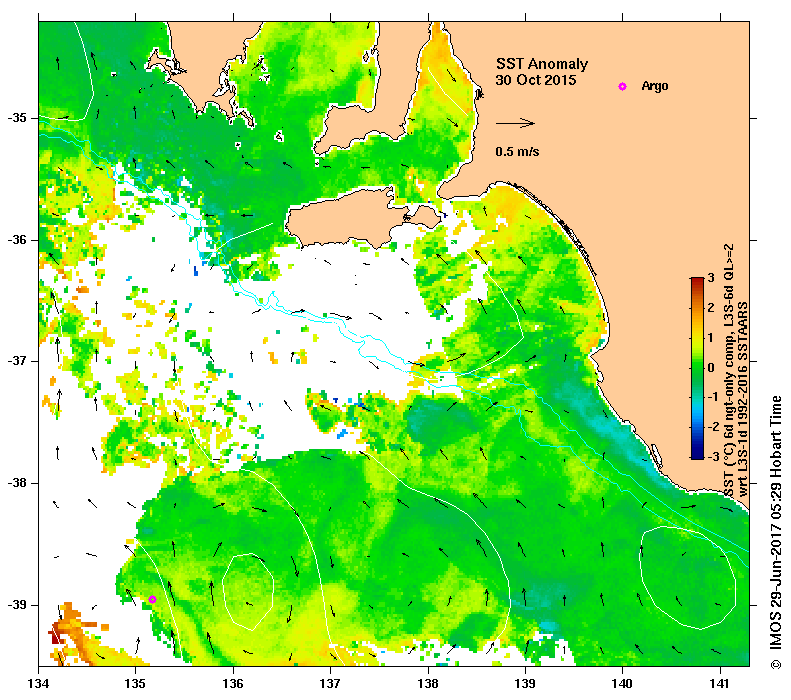This screenshot has height=700, width=791.
Task: Click the magenta Argo legend marker
Action: coord(622,86)
